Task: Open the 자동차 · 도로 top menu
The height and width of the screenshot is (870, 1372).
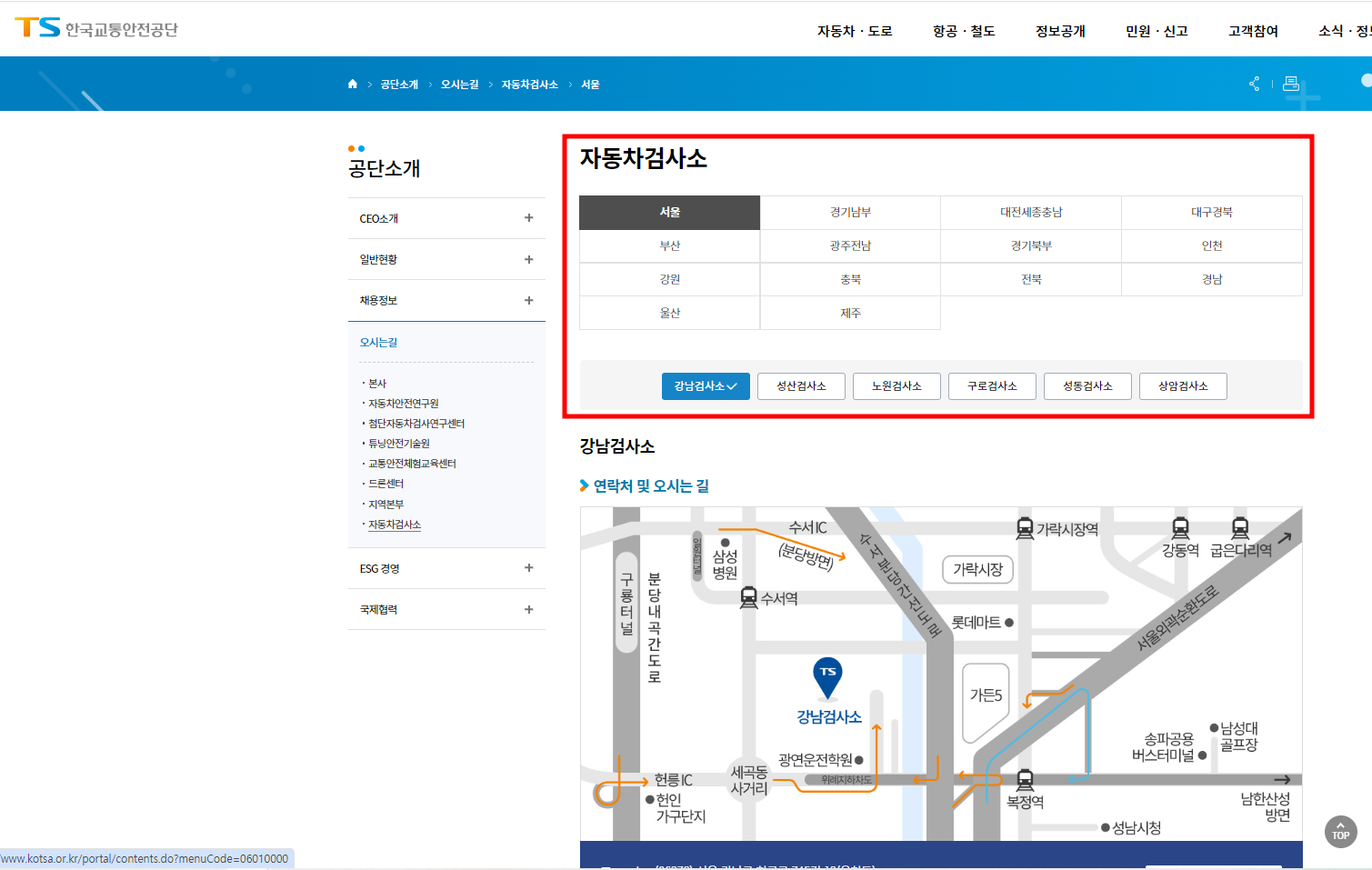Action: click(x=855, y=31)
